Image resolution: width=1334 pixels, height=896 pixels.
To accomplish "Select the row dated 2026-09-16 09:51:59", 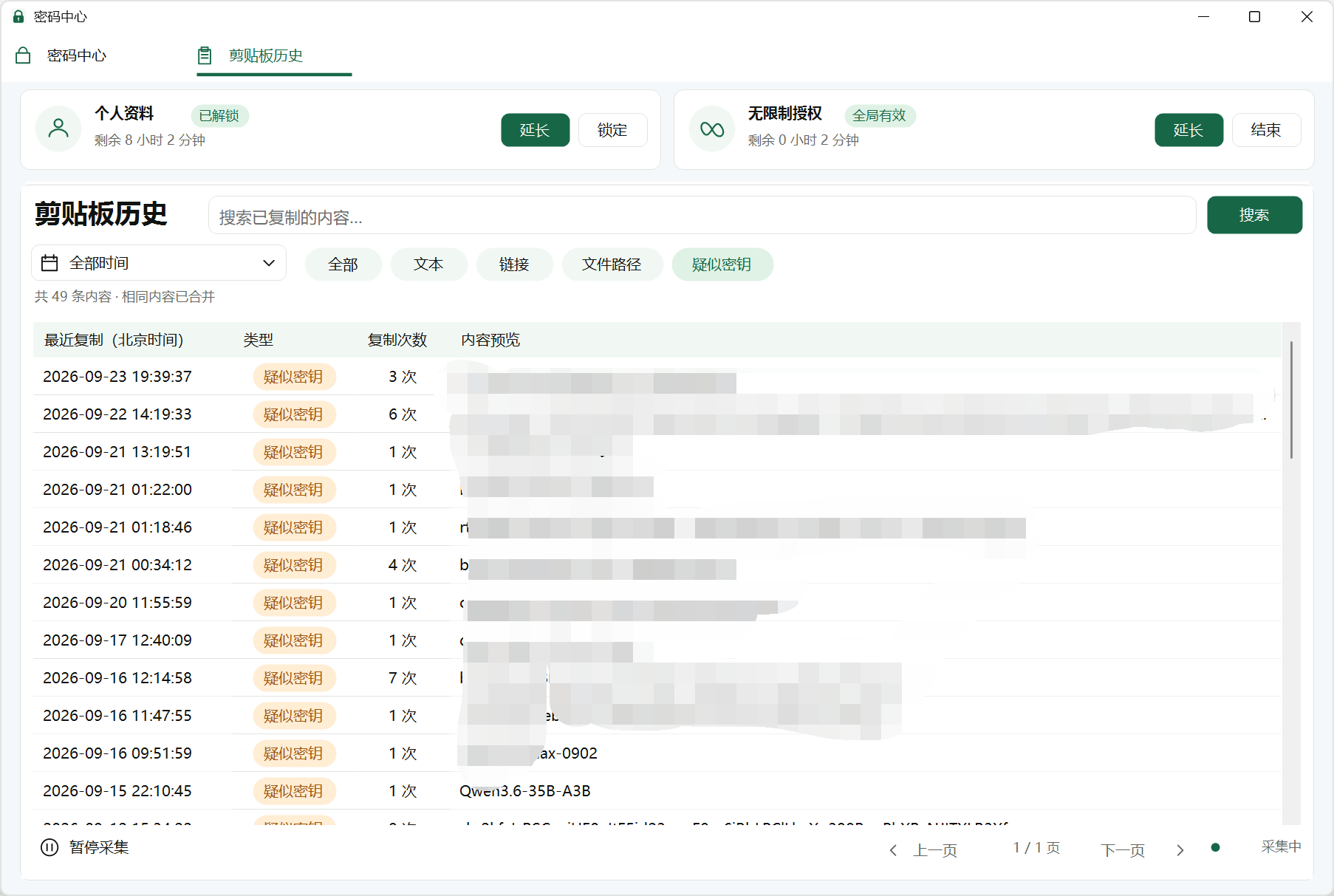I will point(657,753).
